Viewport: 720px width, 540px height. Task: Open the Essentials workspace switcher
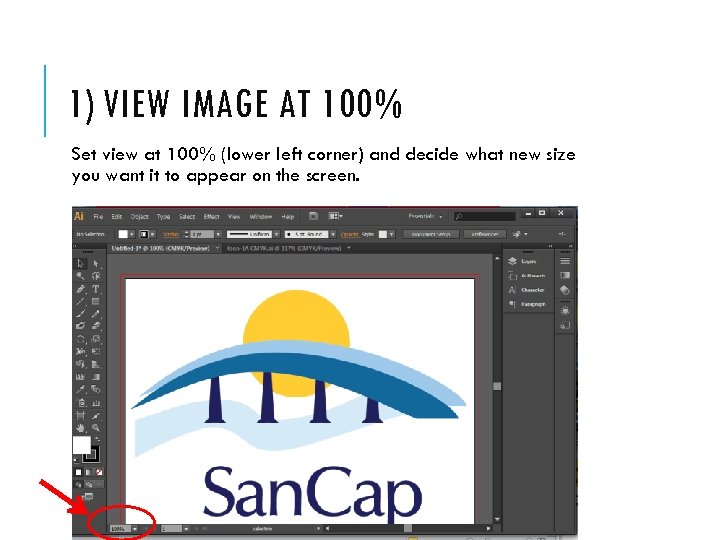click(x=426, y=216)
